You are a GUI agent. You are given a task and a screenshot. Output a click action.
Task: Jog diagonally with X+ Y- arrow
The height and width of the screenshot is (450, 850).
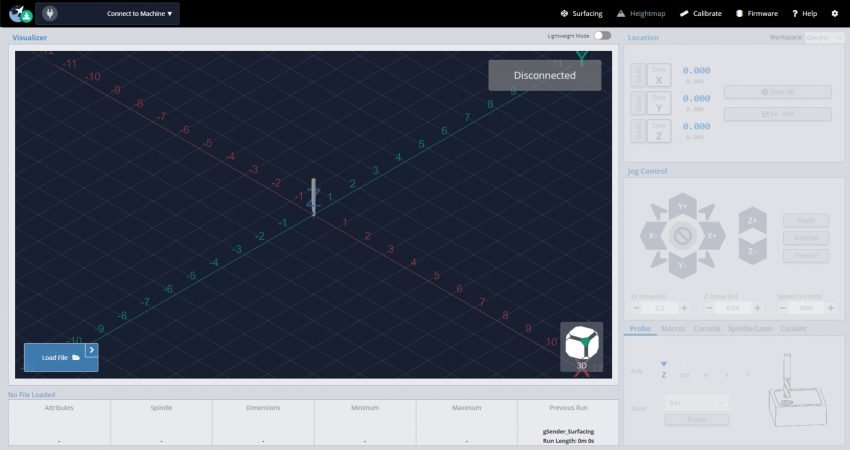click(x=706, y=260)
